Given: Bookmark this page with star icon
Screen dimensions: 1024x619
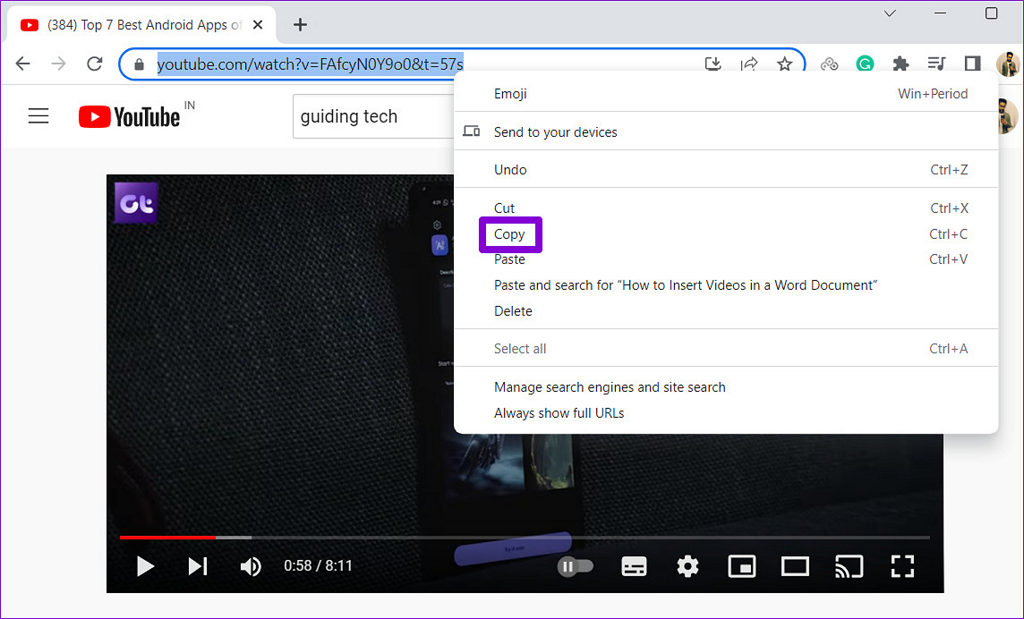Looking at the screenshot, I should click(x=785, y=64).
